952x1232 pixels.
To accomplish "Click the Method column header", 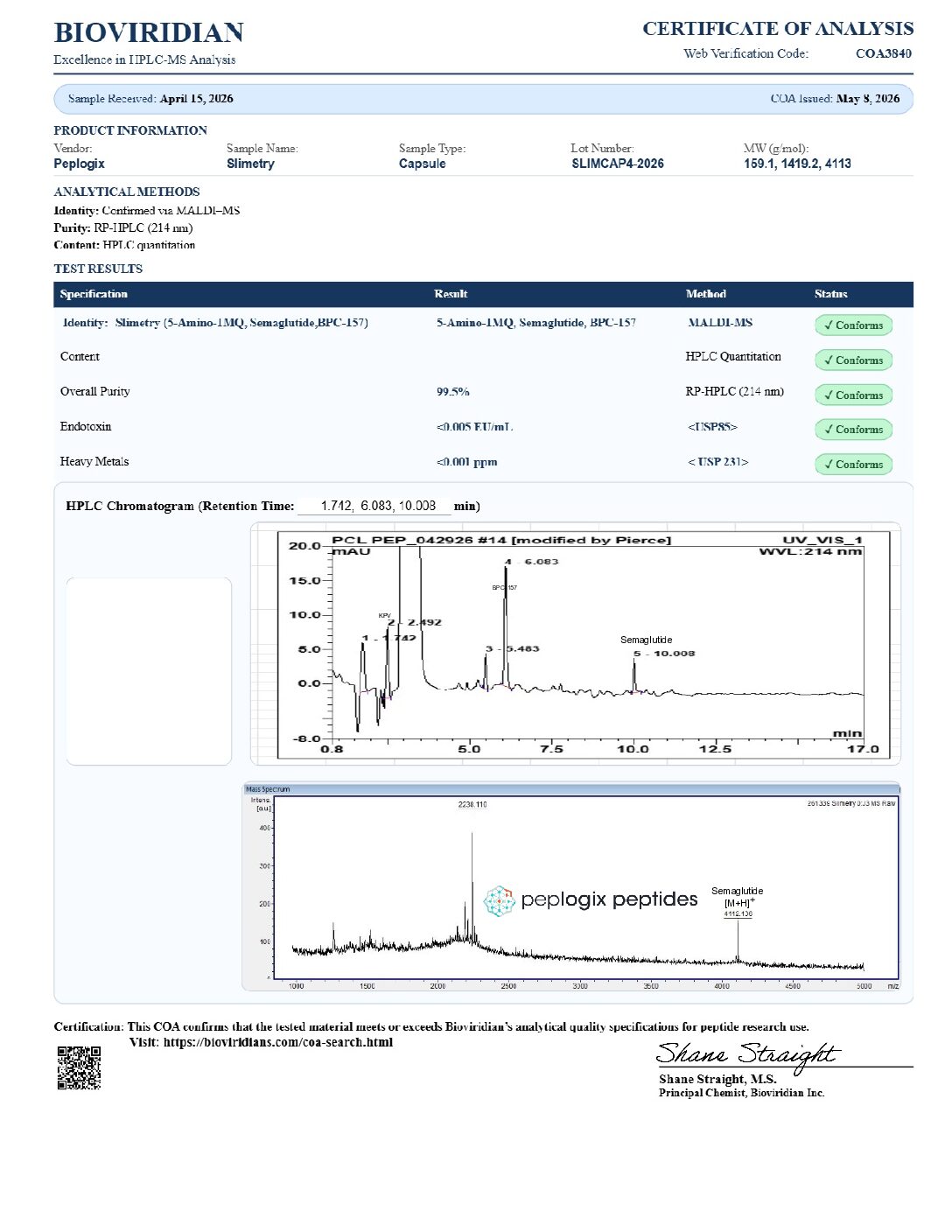I will (x=706, y=294).
